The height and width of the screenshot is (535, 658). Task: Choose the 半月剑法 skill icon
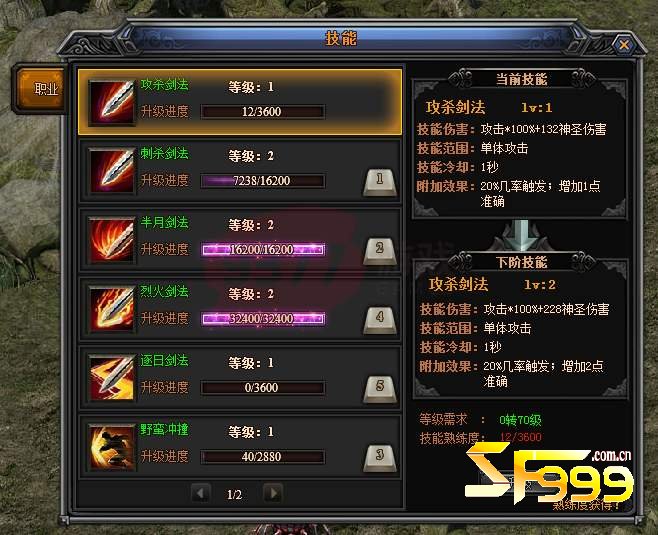112,241
